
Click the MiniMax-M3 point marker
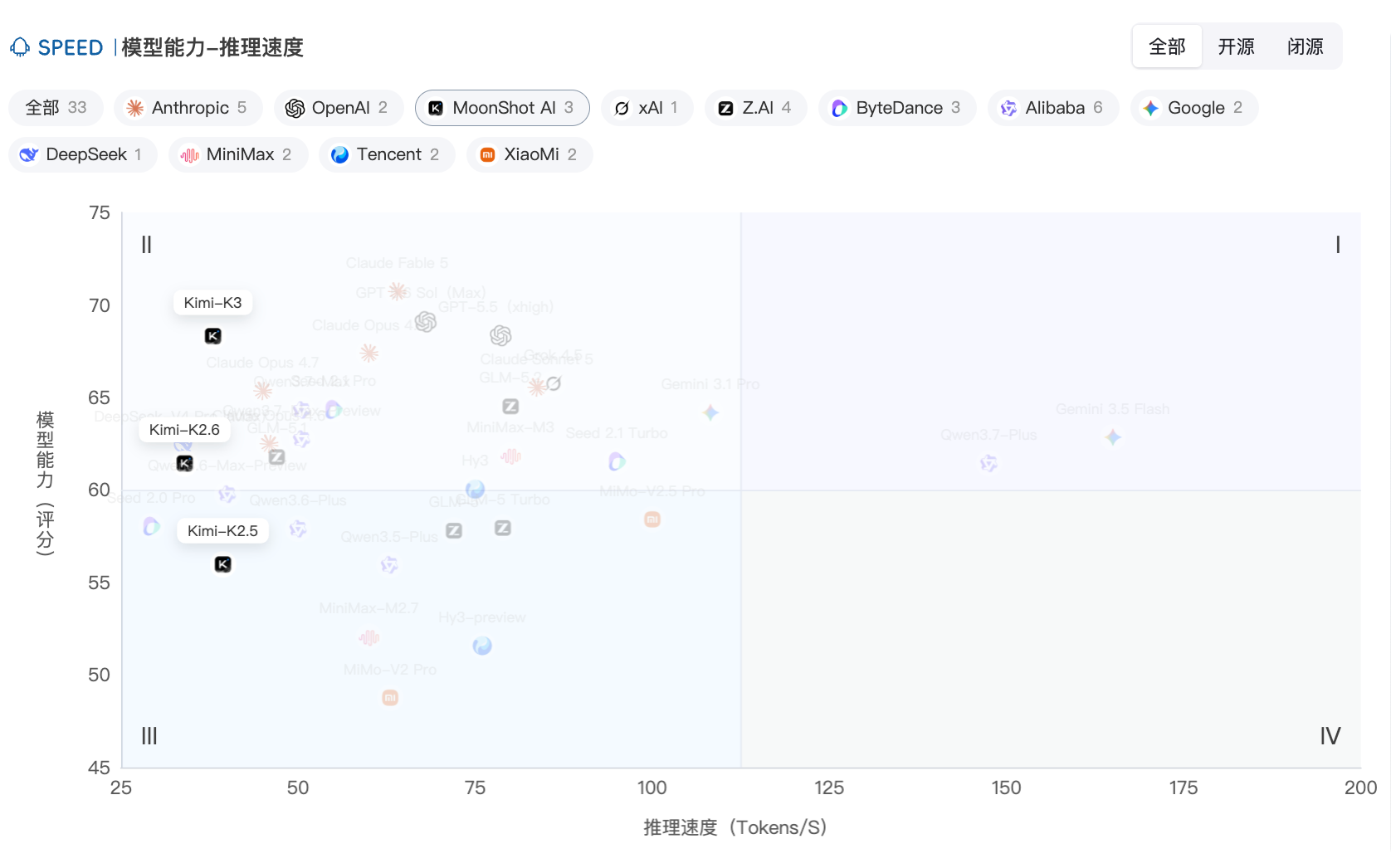510,456
